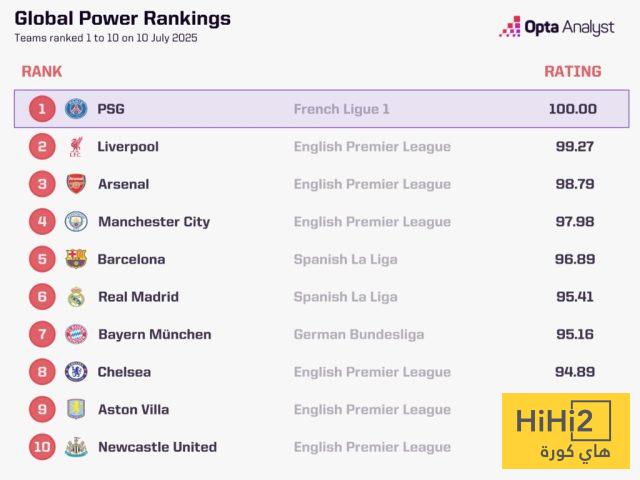The width and height of the screenshot is (640, 480).
Task: Click PSG's 100.00 rating value
Action: point(572,109)
